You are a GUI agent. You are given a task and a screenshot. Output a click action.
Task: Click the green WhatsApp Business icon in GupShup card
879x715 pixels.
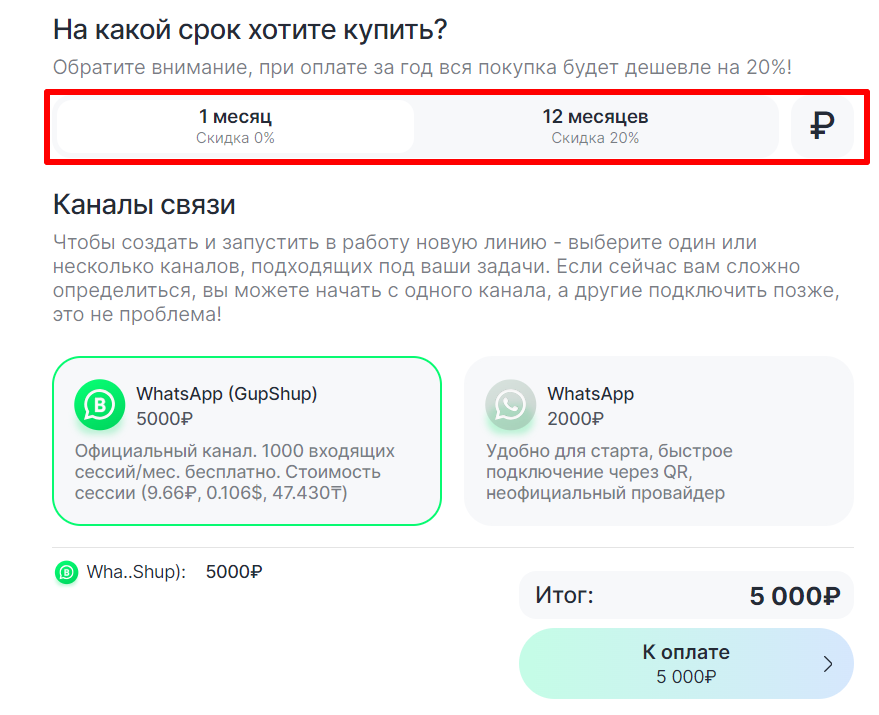99,405
